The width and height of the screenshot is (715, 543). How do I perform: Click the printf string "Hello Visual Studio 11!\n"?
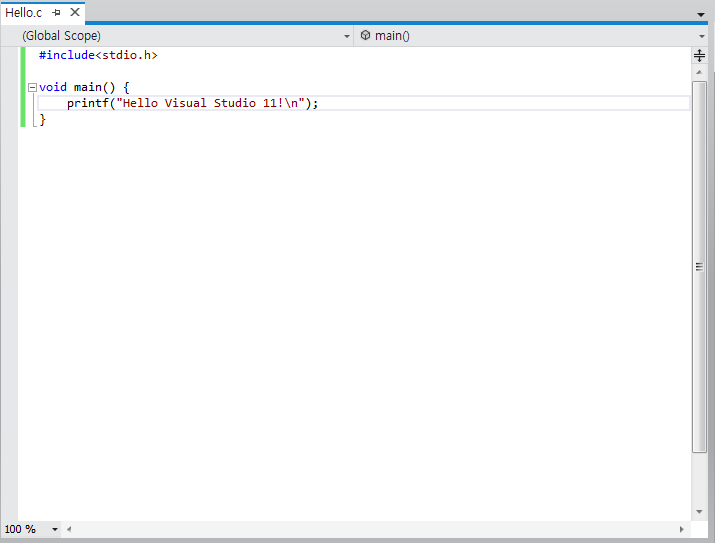coord(210,103)
